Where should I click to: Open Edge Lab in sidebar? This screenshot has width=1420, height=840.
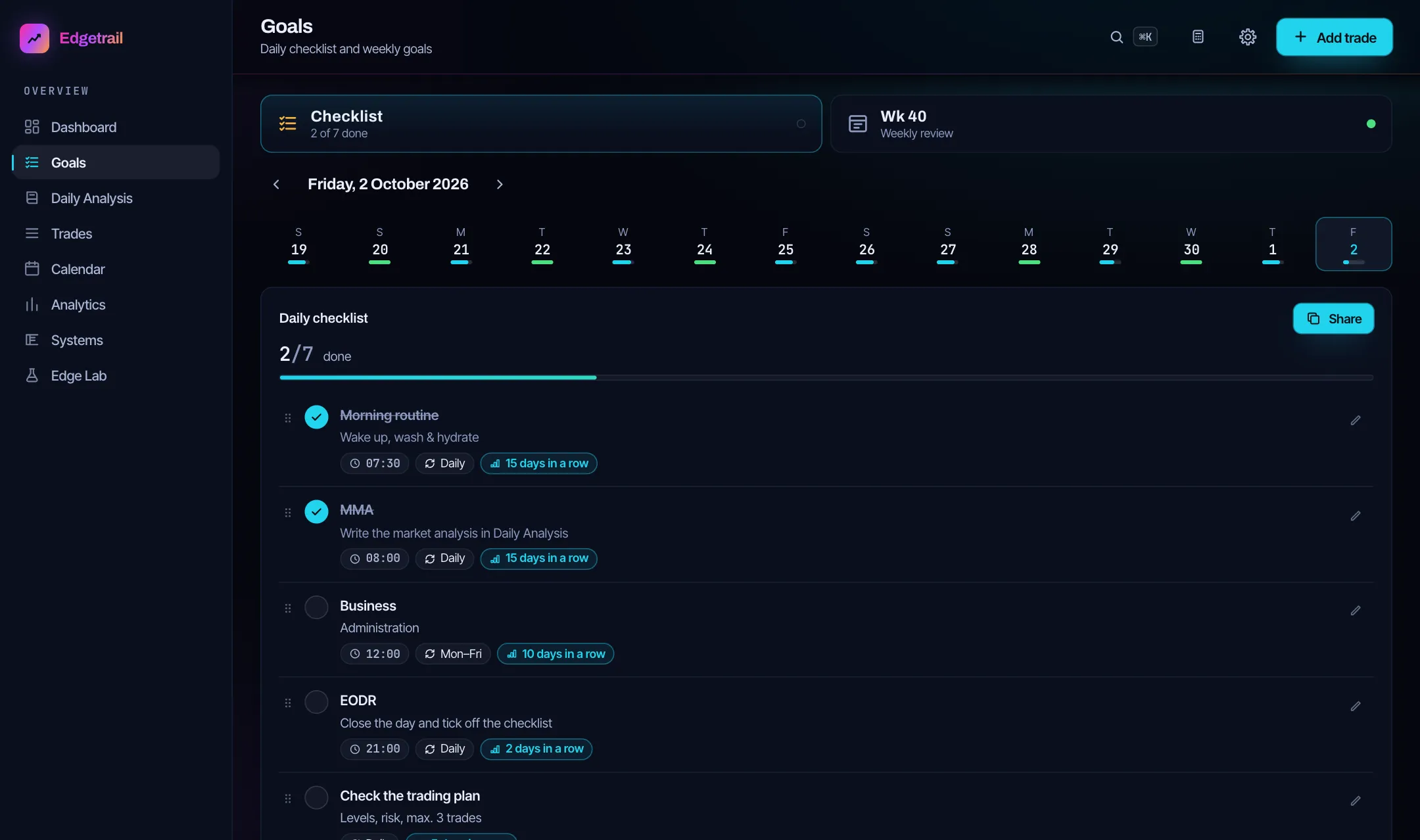pyautogui.click(x=116, y=375)
